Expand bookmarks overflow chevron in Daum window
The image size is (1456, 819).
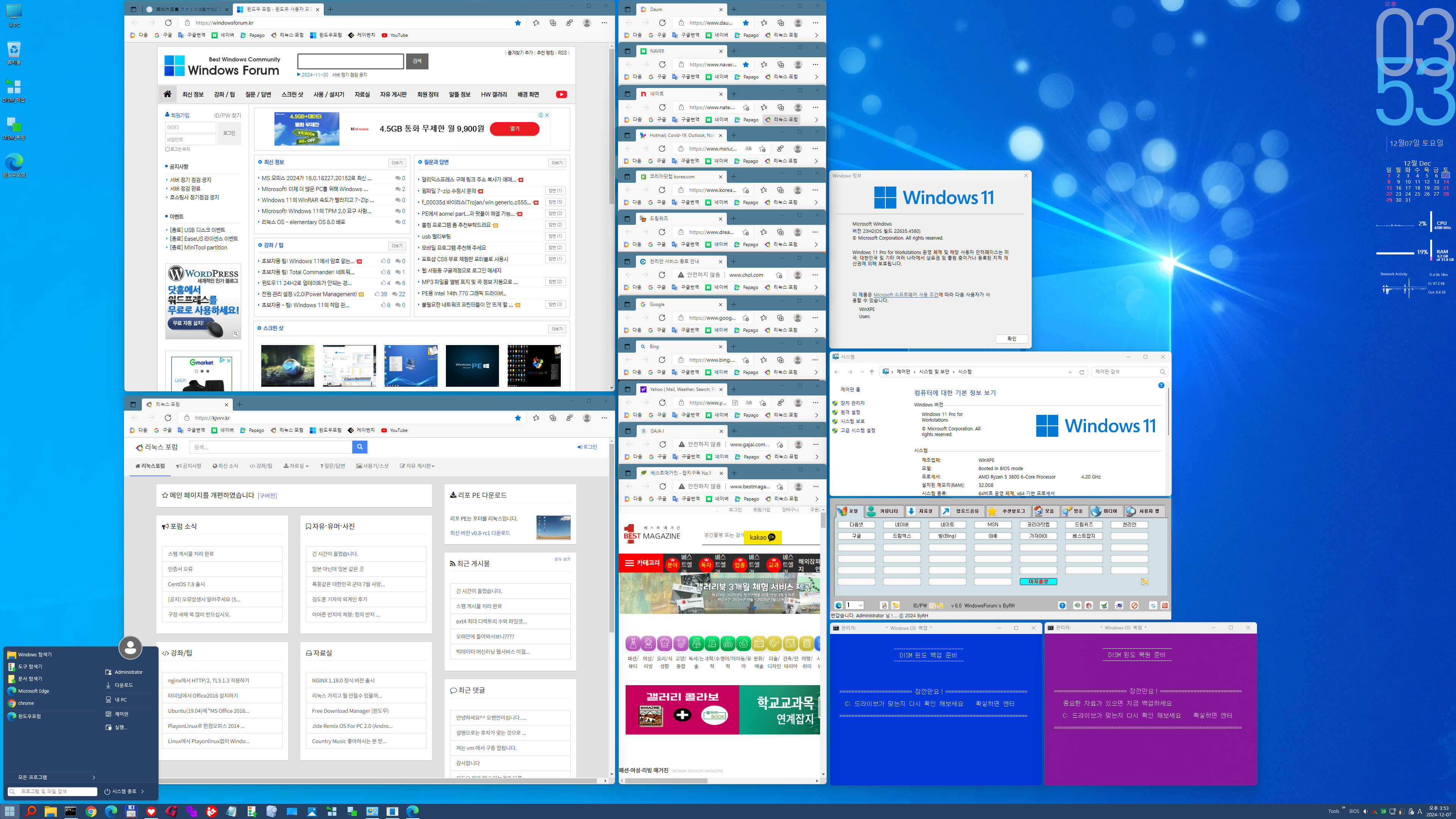tap(816, 35)
